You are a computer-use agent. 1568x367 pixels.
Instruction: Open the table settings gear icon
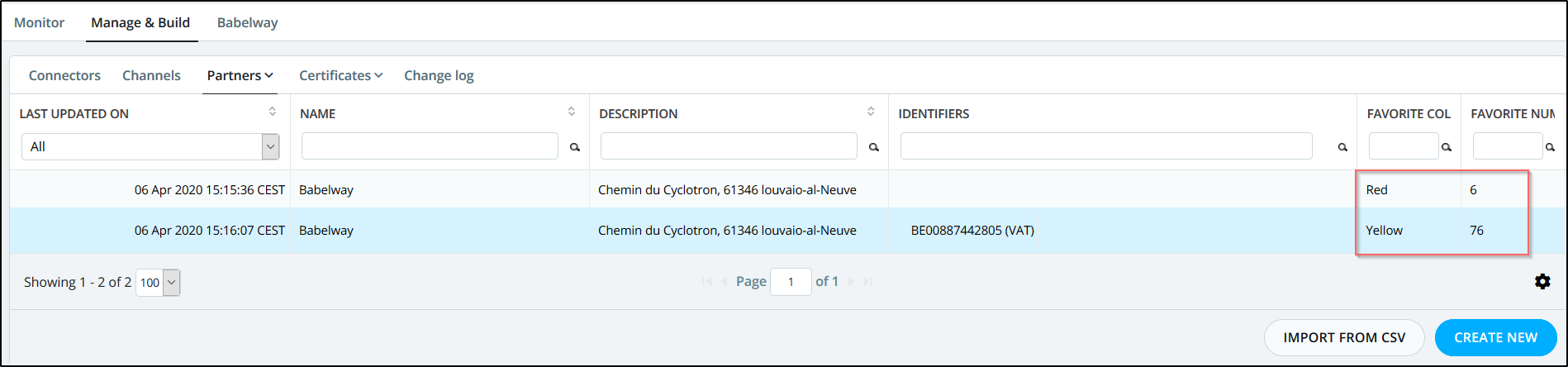point(1542,282)
